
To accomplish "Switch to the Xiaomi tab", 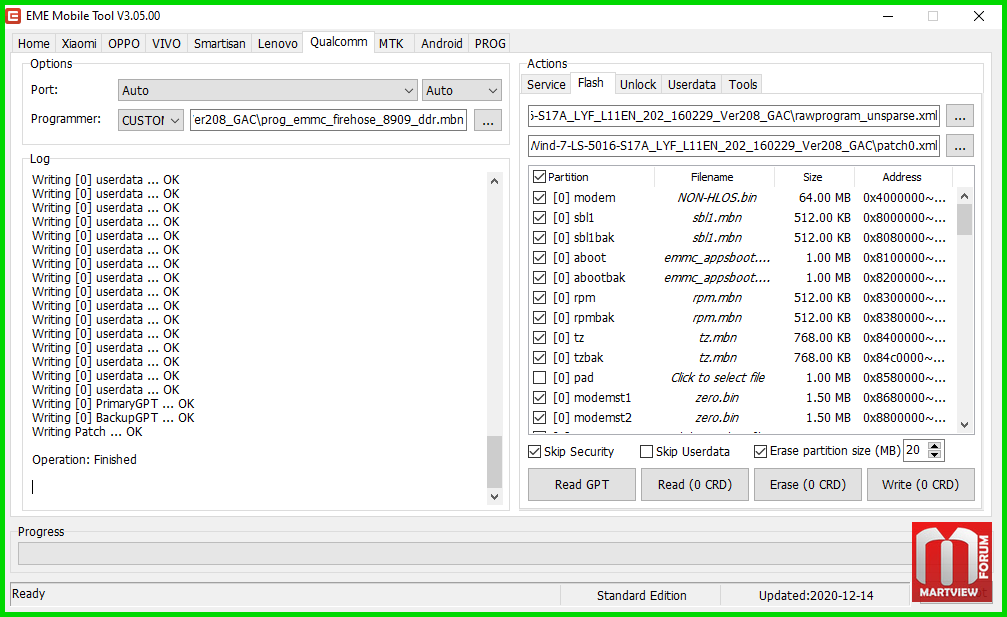I will pos(79,44).
